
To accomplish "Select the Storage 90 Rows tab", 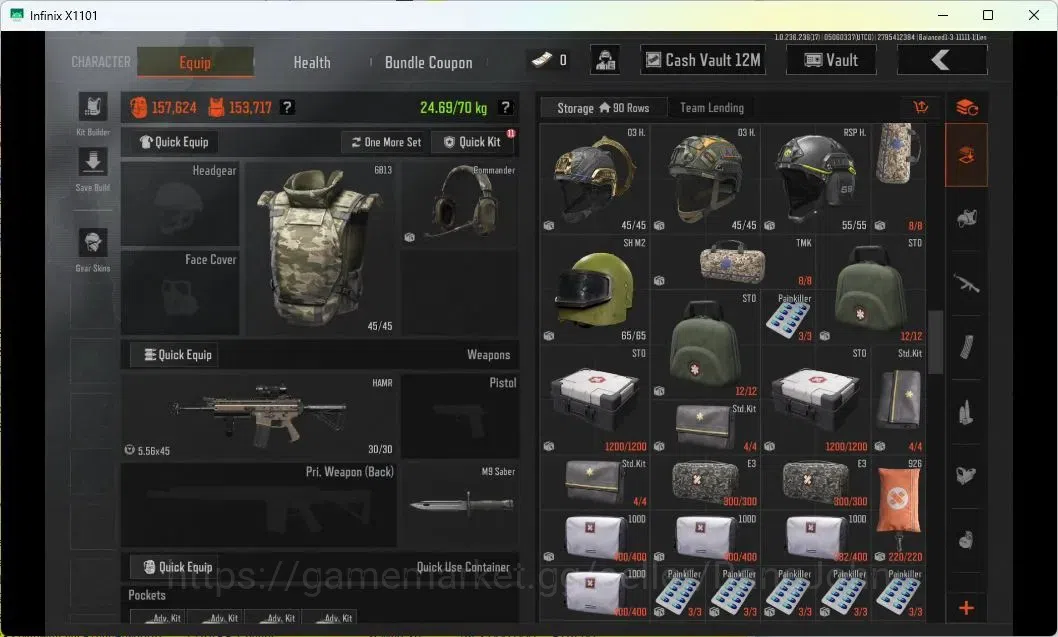I will tap(603, 108).
